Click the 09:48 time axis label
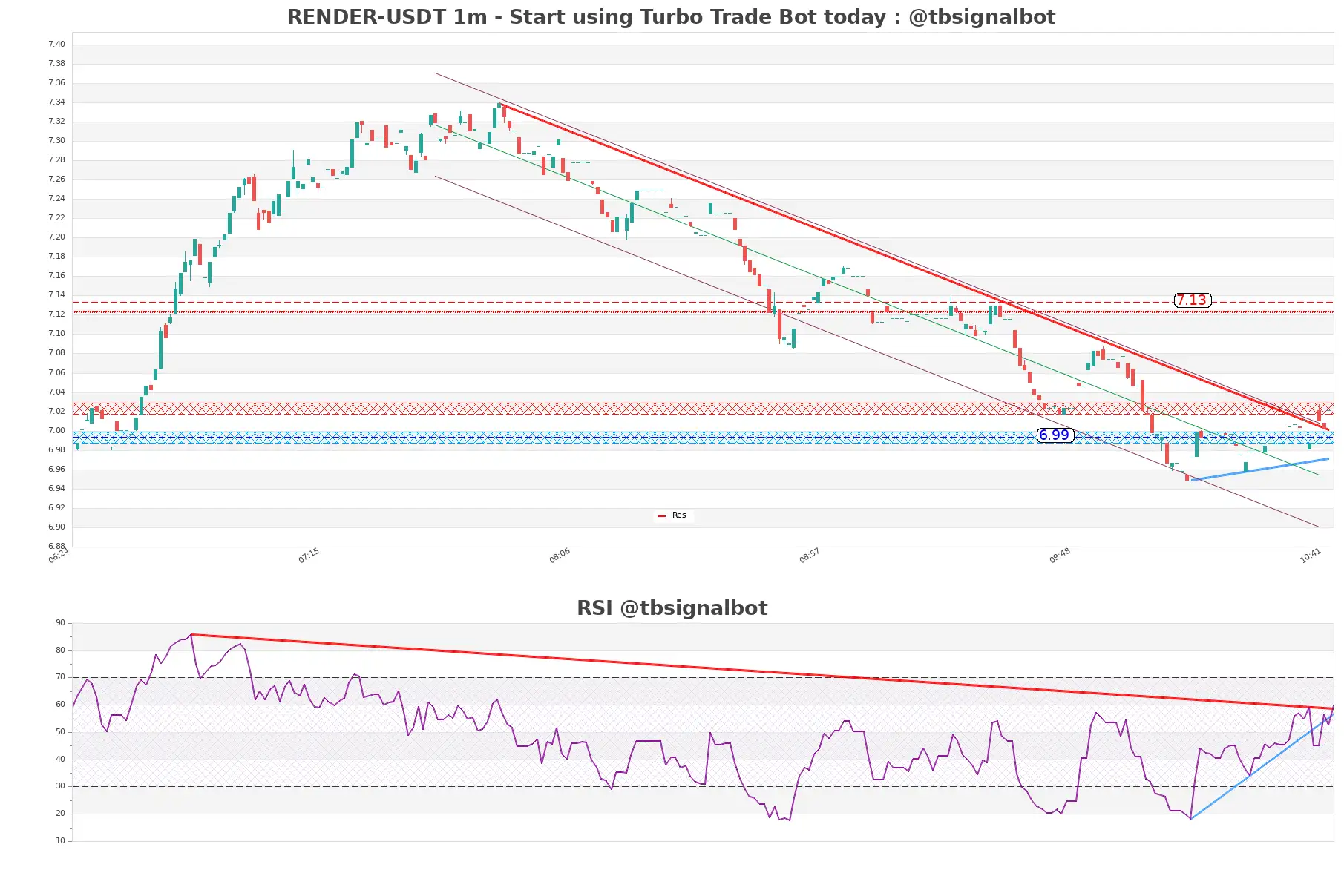Screen dimensions: 1344x896 pyautogui.click(x=1060, y=555)
